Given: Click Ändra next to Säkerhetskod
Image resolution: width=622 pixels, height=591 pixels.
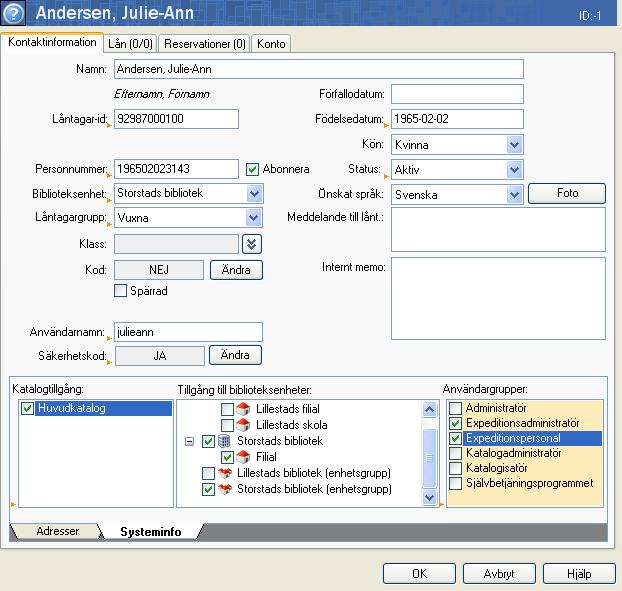Looking at the screenshot, I should (235, 355).
